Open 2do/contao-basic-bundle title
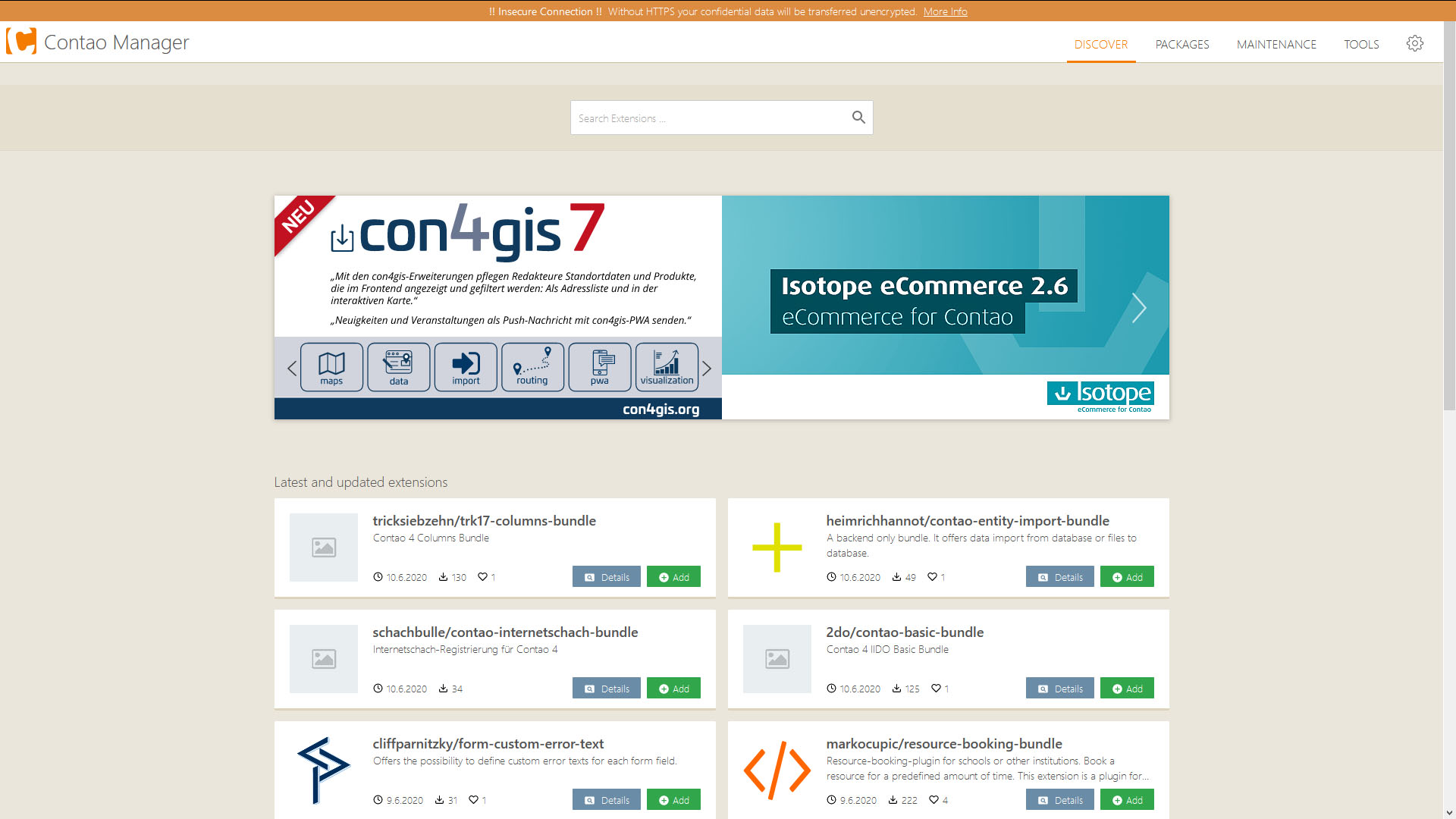Image resolution: width=1456 pixels, height=819 pixels. pyautogui.click(x=905, y=632)
